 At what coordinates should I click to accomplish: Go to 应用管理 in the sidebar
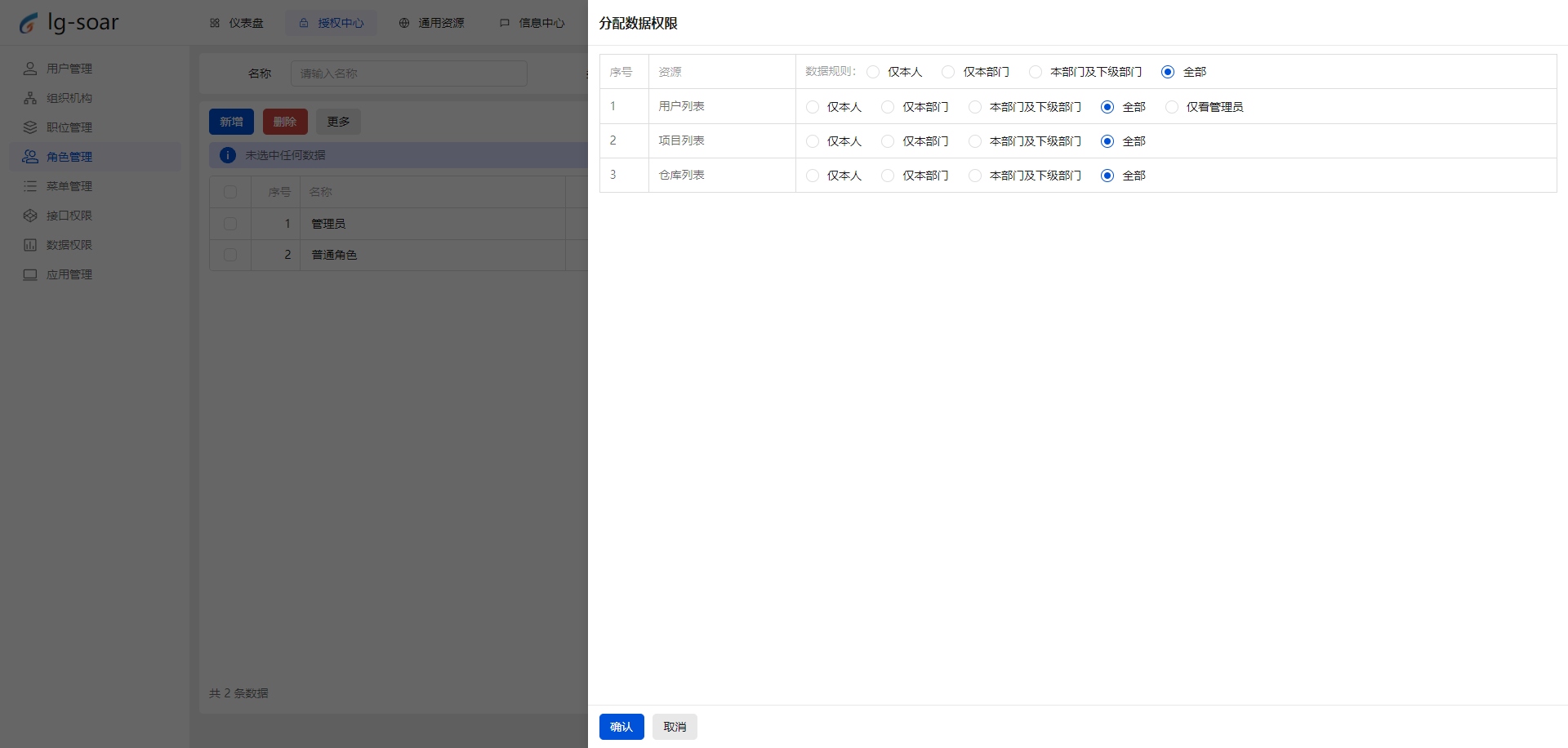pyautogui.click(x=95, y=274)
